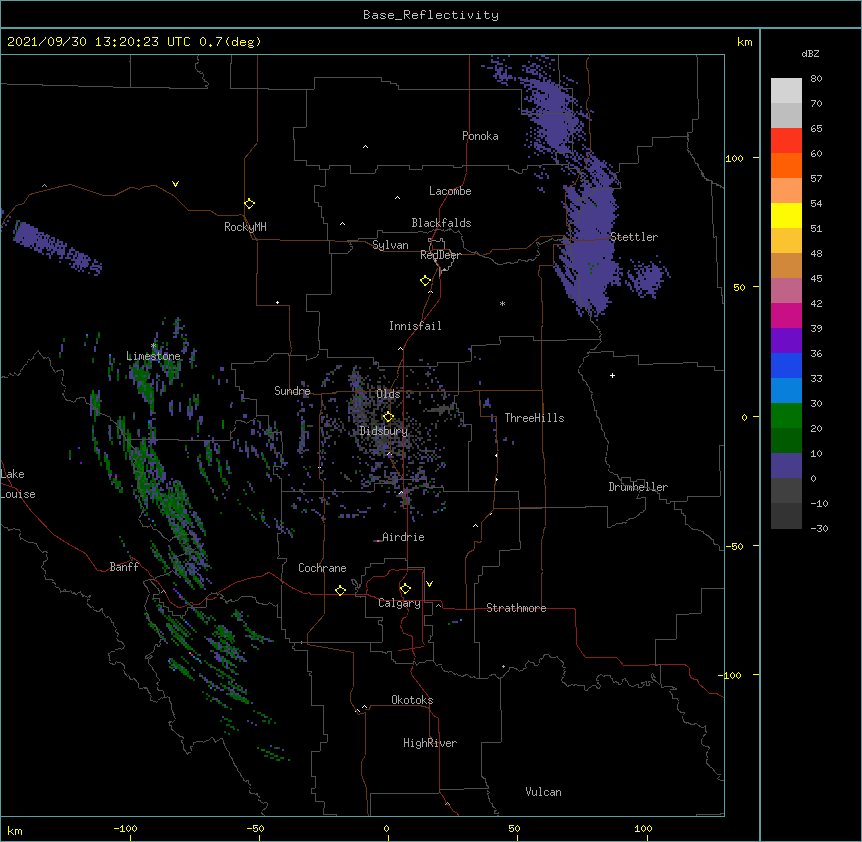Viewport: 862px width, 842px height.
Task: Select the yellow diamond marker above Calgary label
Action: (405, 589)
